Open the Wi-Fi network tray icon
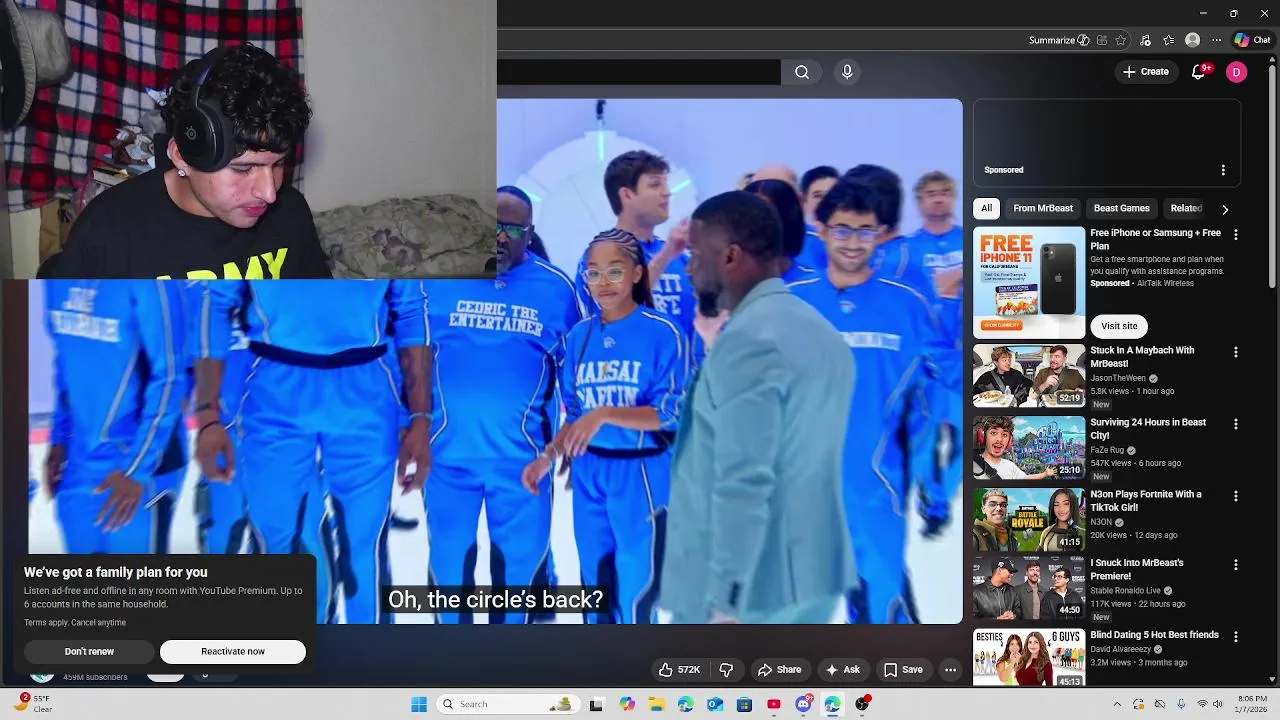This screenshot has width=1280, height=720. click(1202, 704)
